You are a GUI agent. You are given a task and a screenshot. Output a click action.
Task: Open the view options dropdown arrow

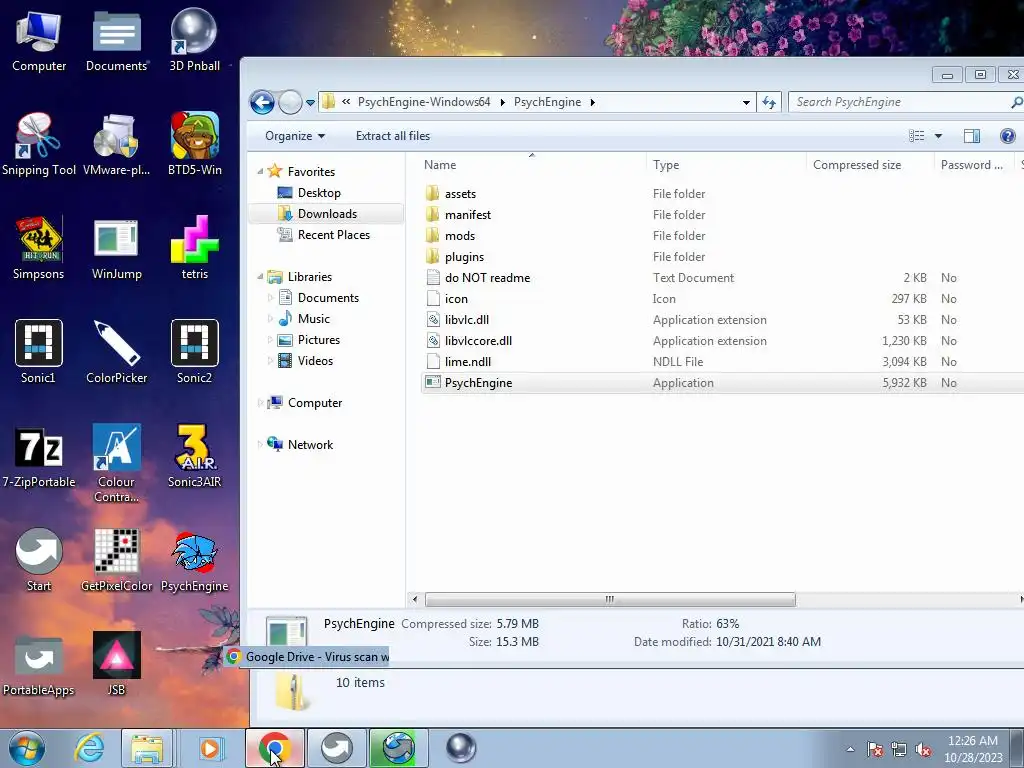(938, 136)
